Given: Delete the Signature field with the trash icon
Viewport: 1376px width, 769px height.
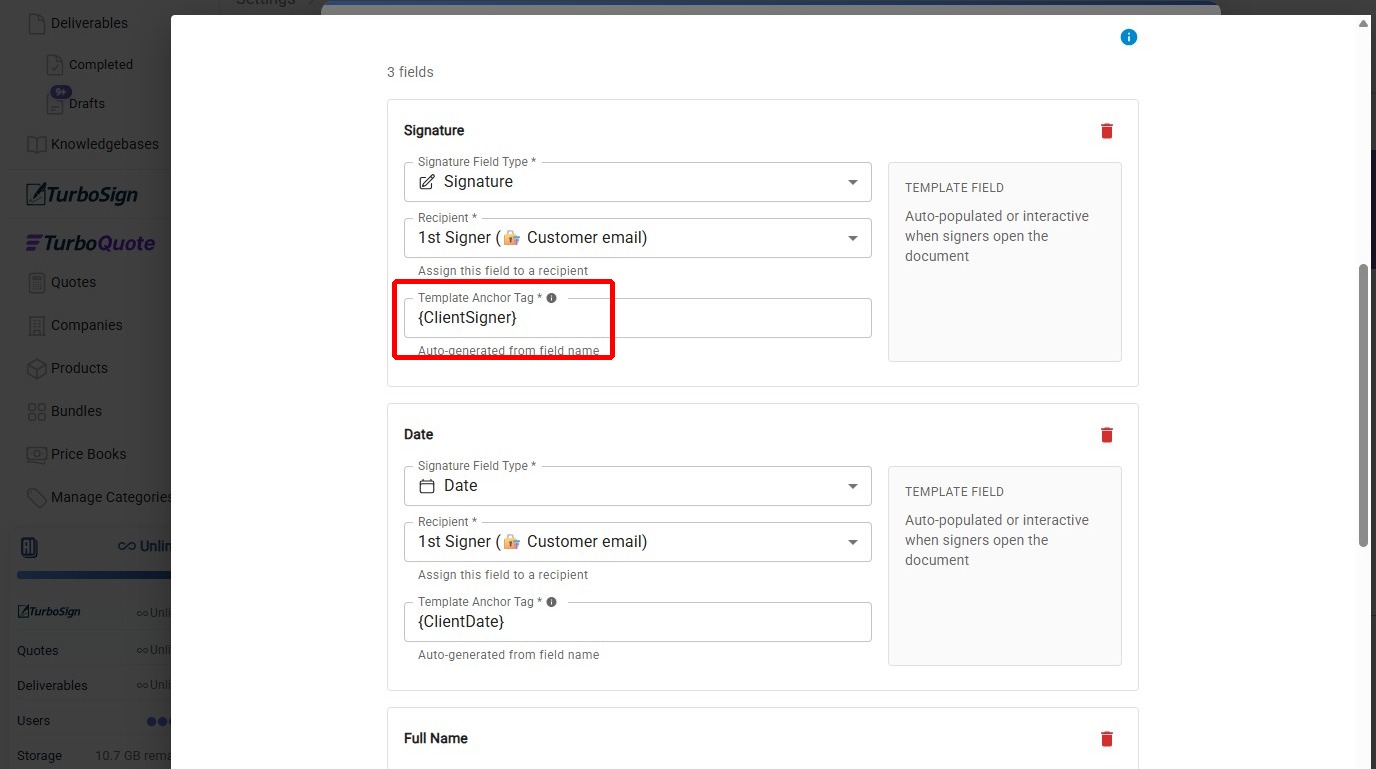Looking at the screenshot, I should click(1106, 130).
